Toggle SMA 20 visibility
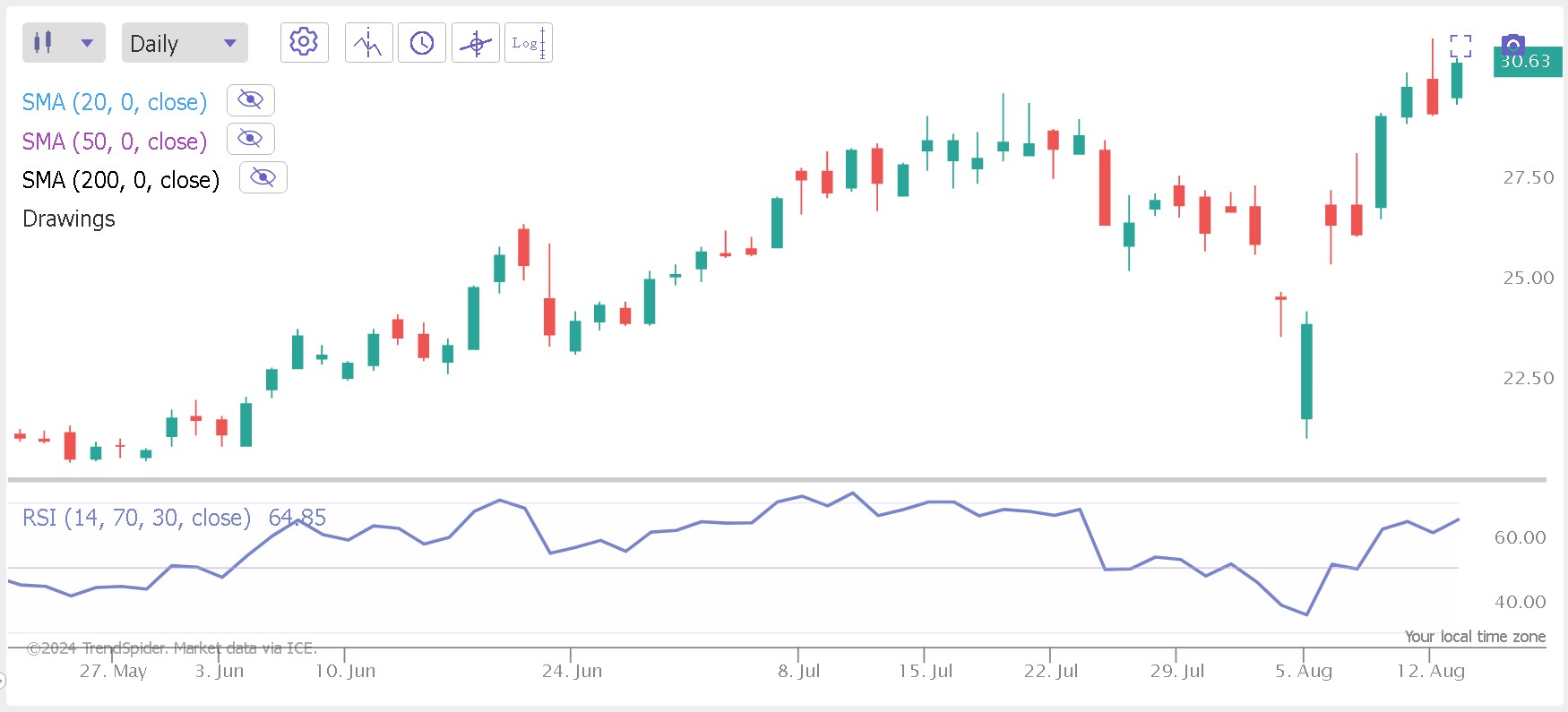Viewport: 1568px width, 712px height. [x=251, y=99]
